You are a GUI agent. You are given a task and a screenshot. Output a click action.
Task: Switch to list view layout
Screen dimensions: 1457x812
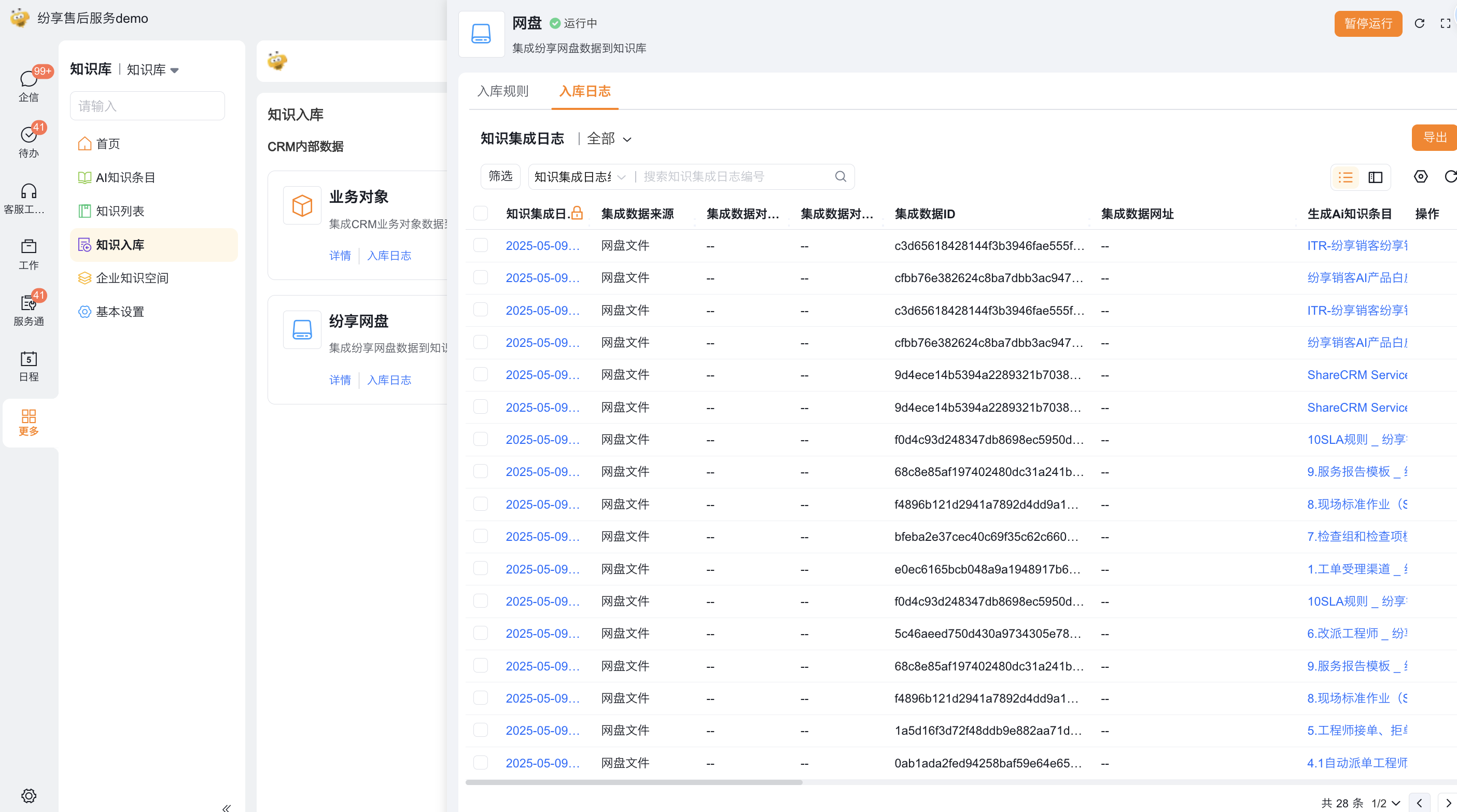click(x=1346, y=177)
